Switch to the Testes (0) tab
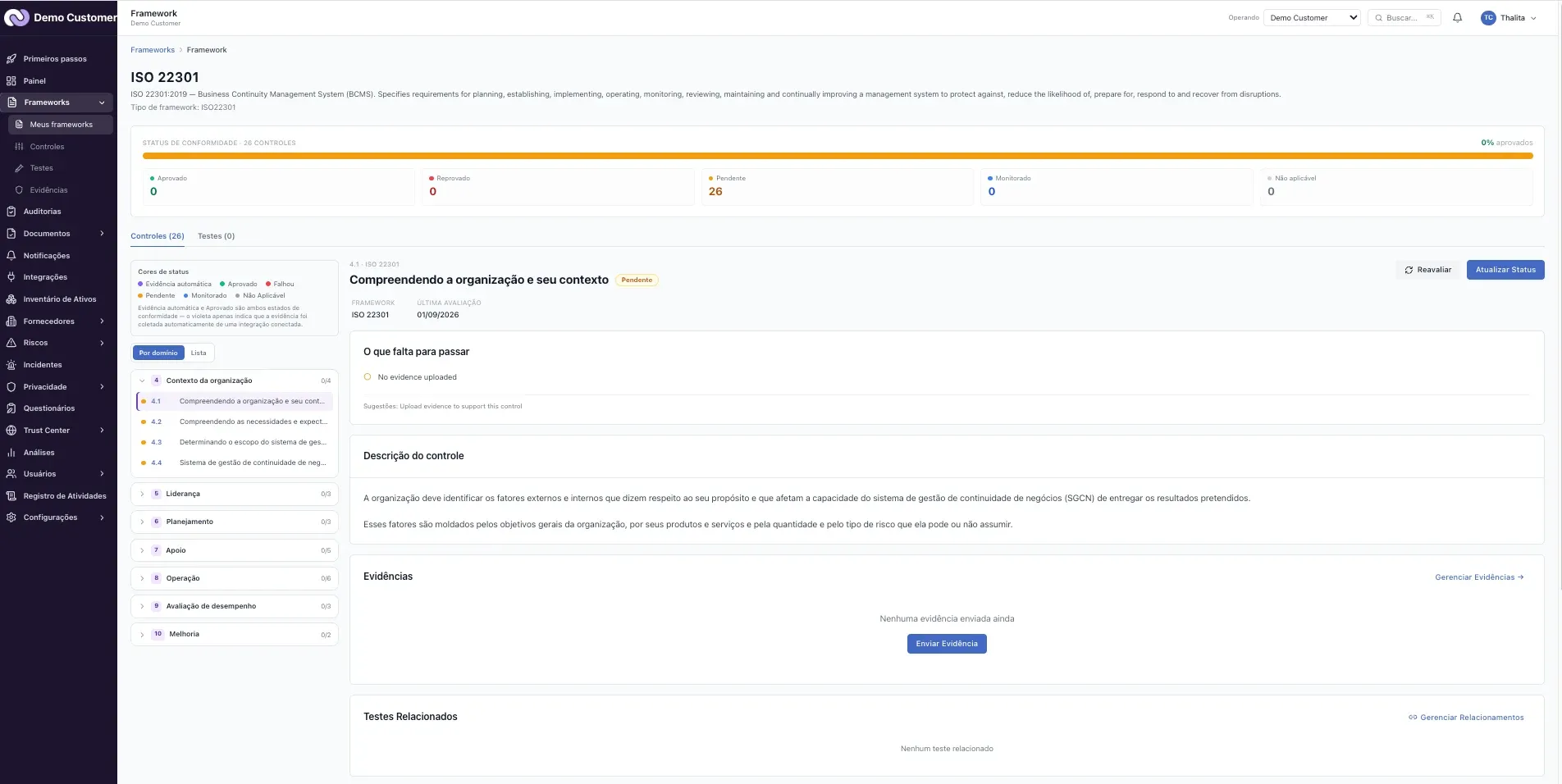 coord(216,236)
